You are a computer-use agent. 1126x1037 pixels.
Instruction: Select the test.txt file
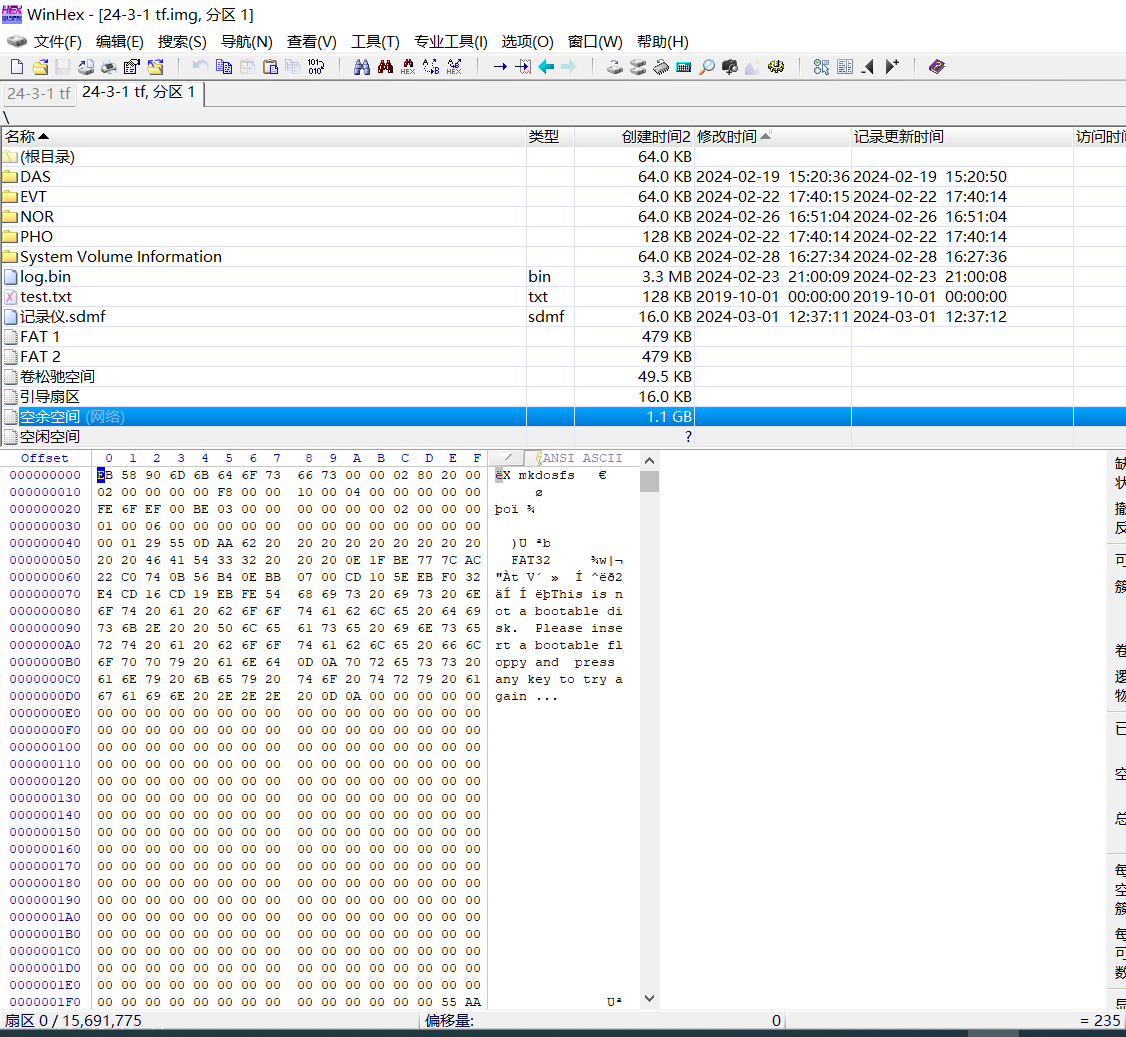[563, 297]
